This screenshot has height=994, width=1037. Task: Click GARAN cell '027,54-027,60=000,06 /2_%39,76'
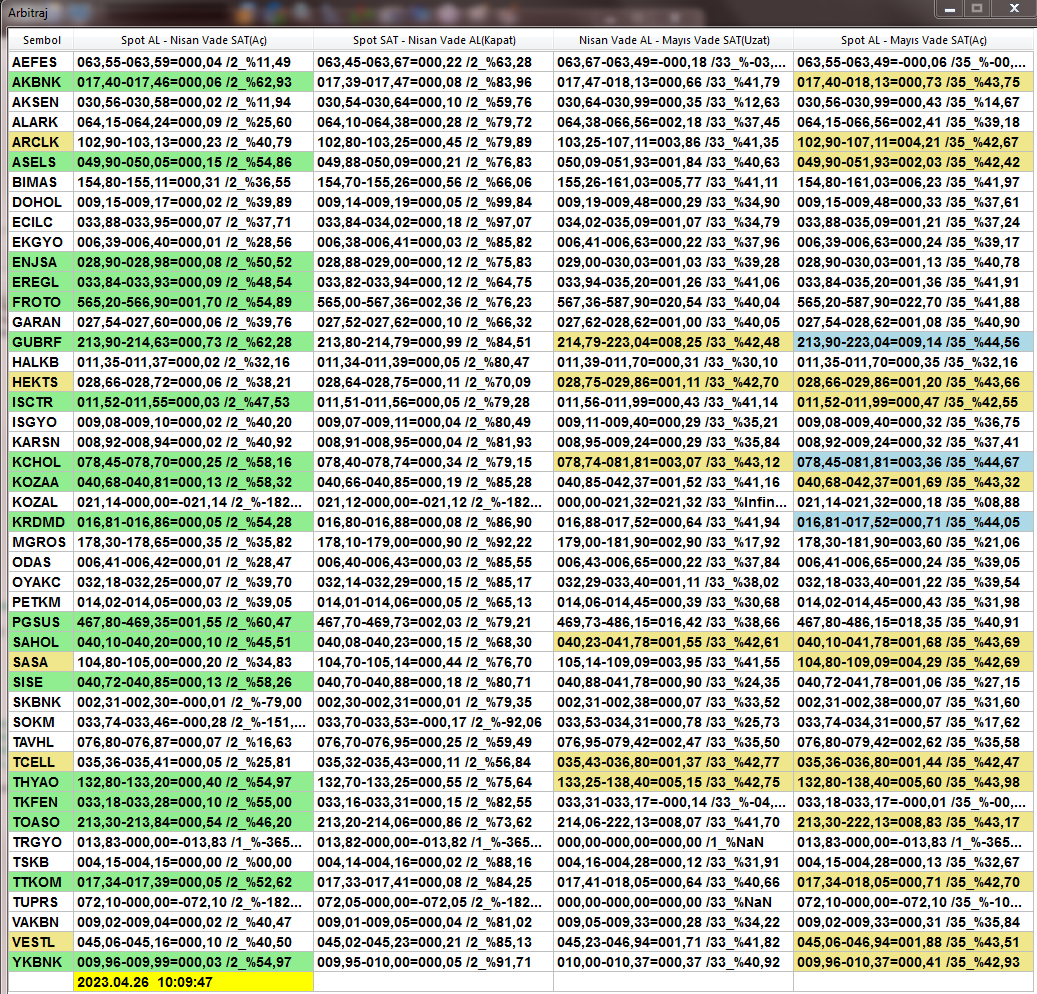[193, 322]
